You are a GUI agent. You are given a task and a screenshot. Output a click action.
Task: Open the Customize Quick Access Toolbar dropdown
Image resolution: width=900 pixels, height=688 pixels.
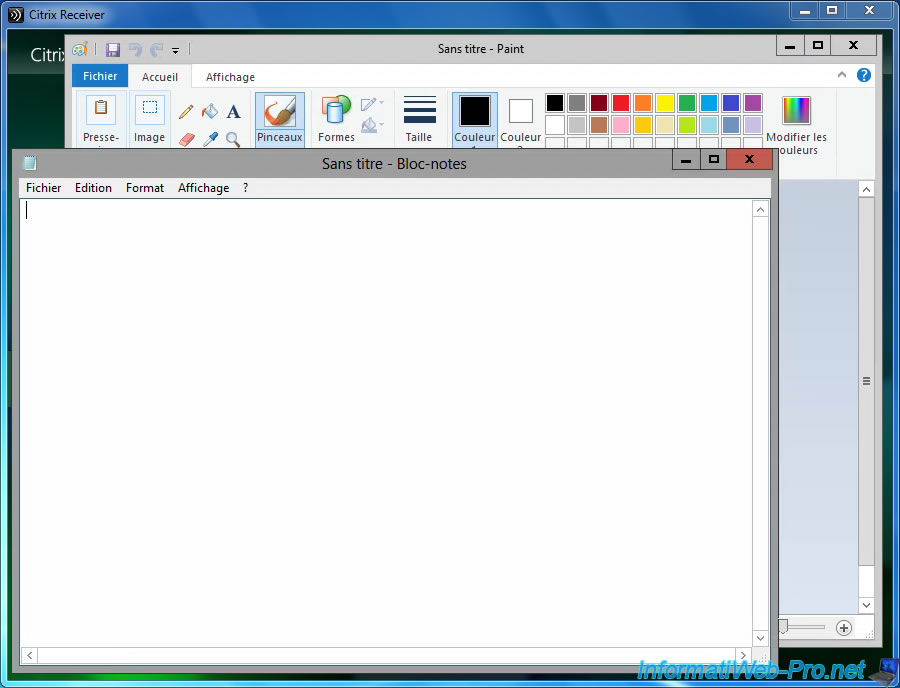click(176, 50)
